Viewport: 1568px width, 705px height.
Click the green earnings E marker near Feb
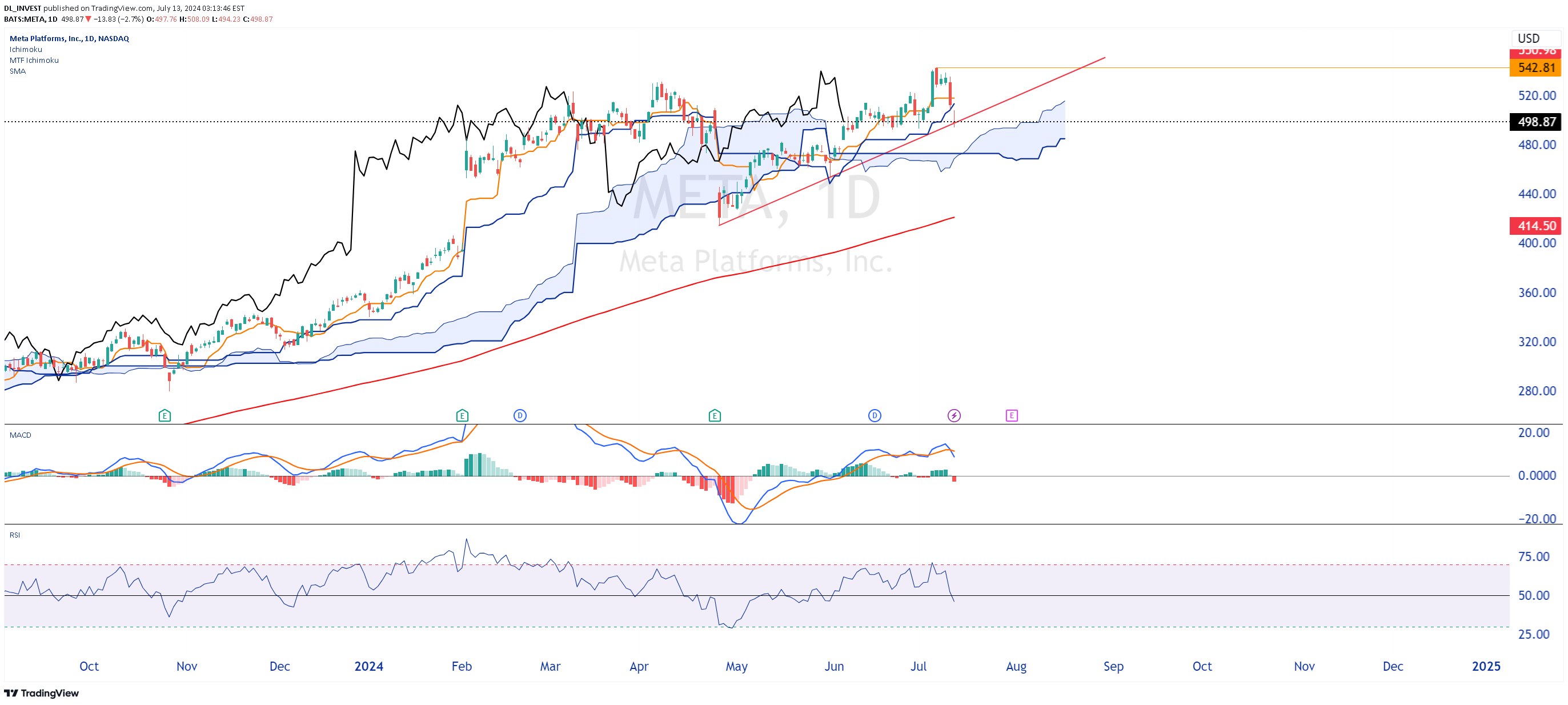tap(462, 416)
